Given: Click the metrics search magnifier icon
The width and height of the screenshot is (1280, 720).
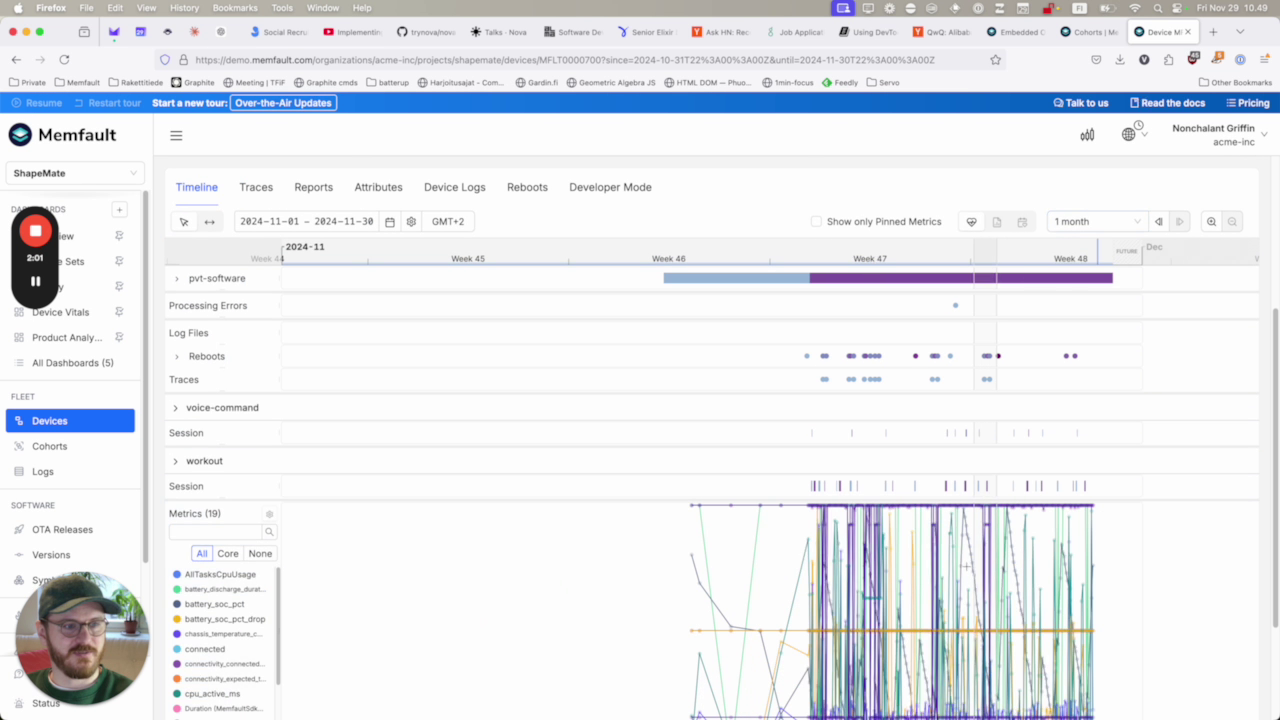Looking at the screenshot, I should pos(269,532).
